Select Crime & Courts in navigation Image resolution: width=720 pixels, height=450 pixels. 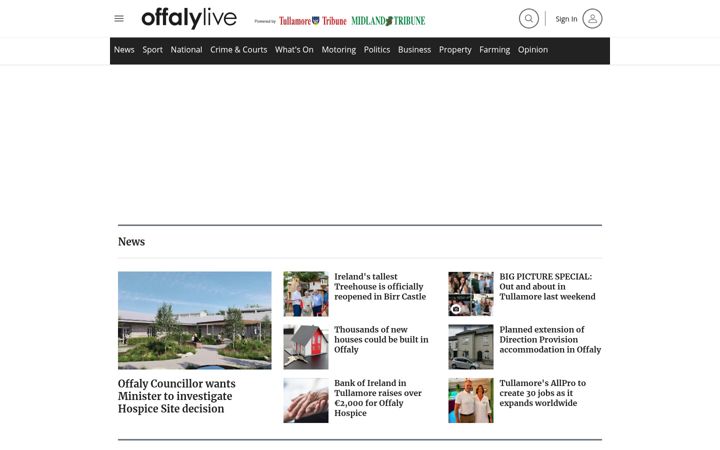(239, 50)
